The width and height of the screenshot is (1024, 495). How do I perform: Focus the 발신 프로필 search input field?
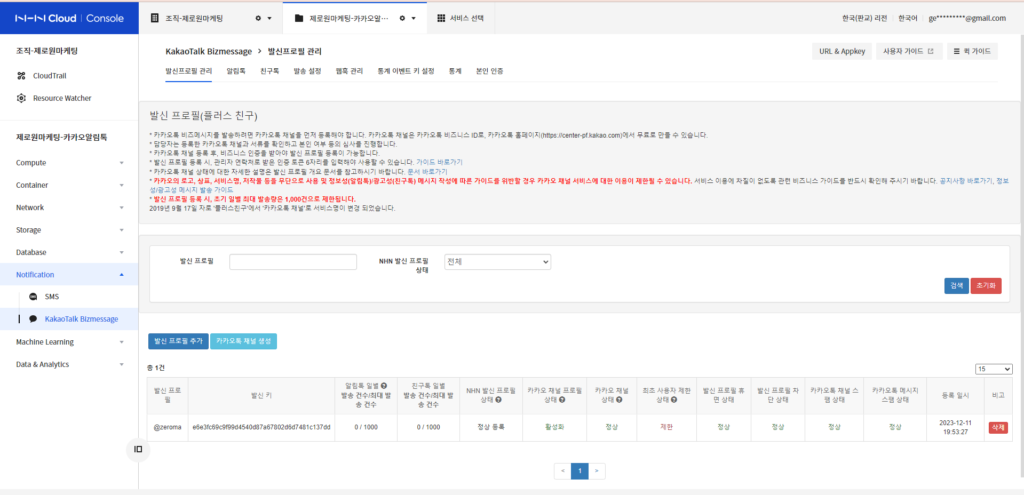click(293, 262)
